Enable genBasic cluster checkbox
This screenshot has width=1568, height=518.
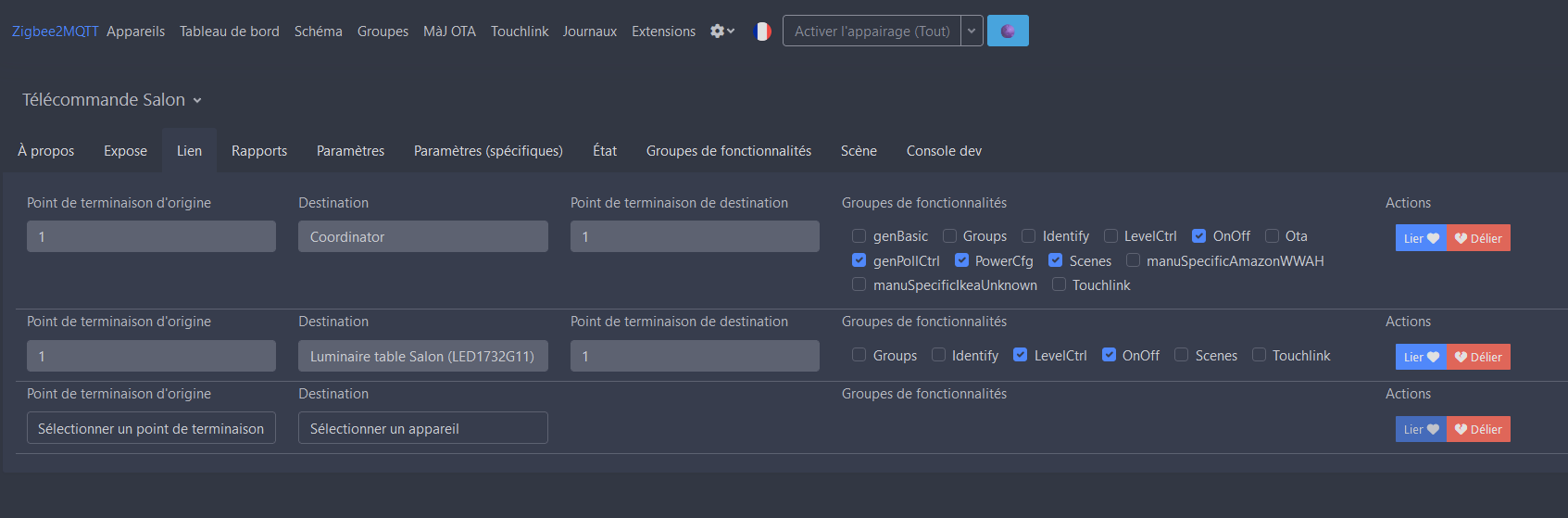(x=859, y=236)
